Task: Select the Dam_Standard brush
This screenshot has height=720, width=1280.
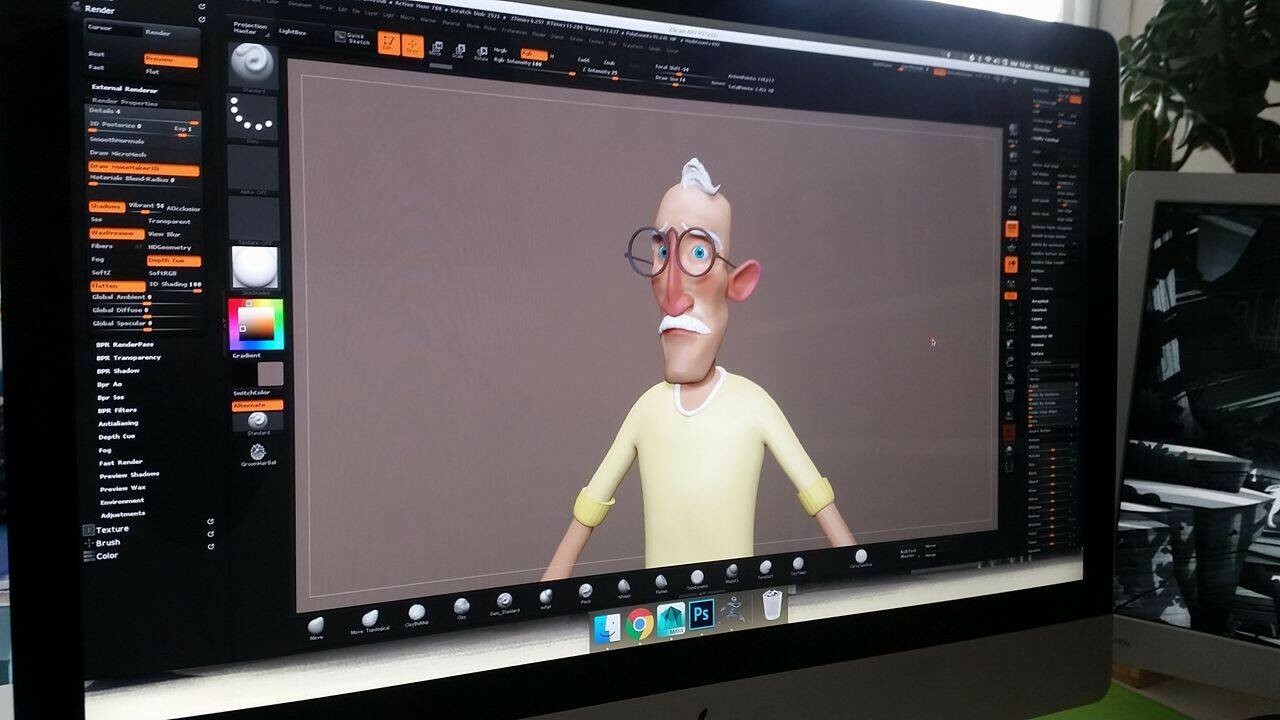Action: (x=504, y=601)
